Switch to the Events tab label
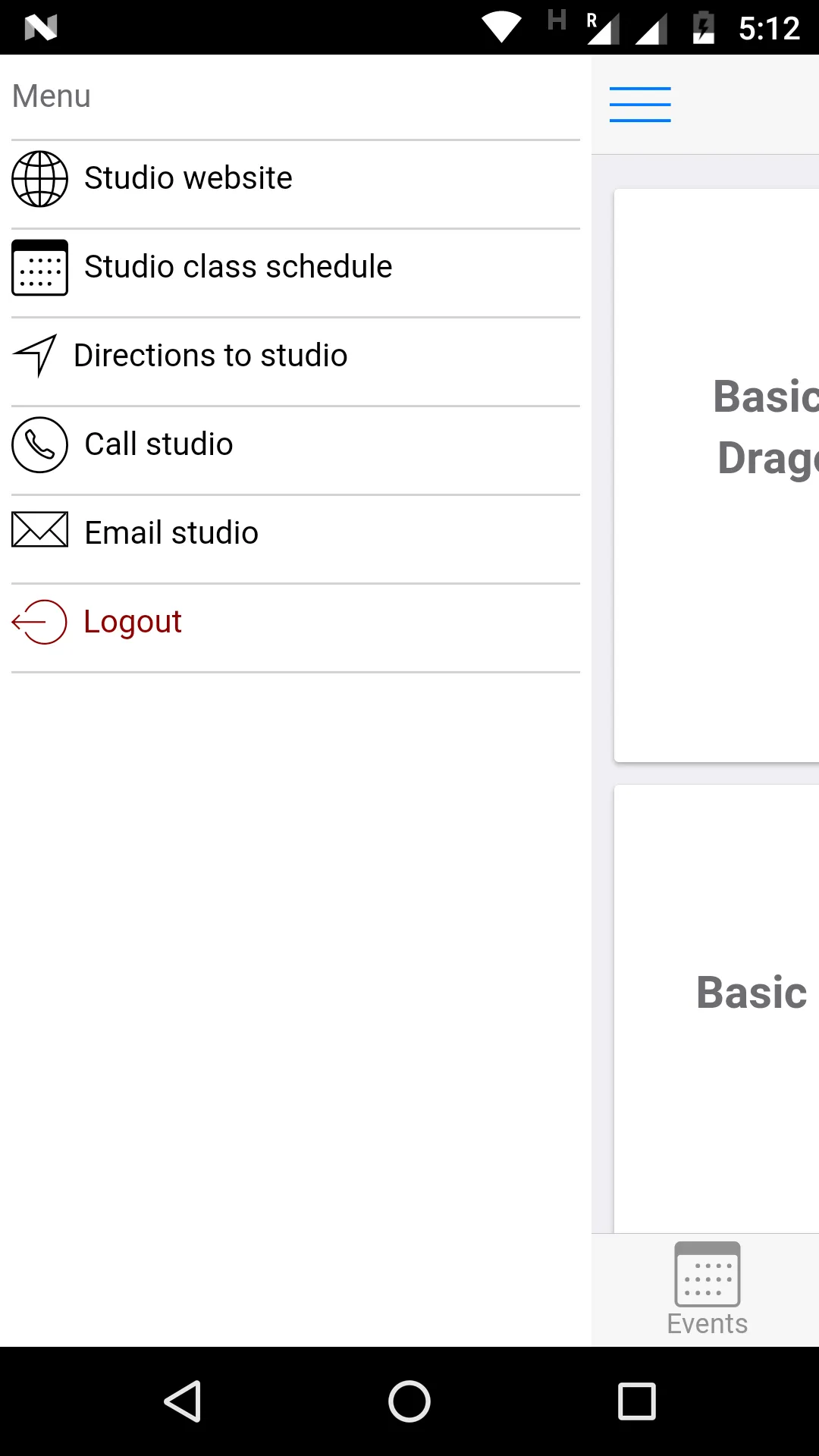This screenshot has height=1456, width=819. click(x=708, y=1324)
